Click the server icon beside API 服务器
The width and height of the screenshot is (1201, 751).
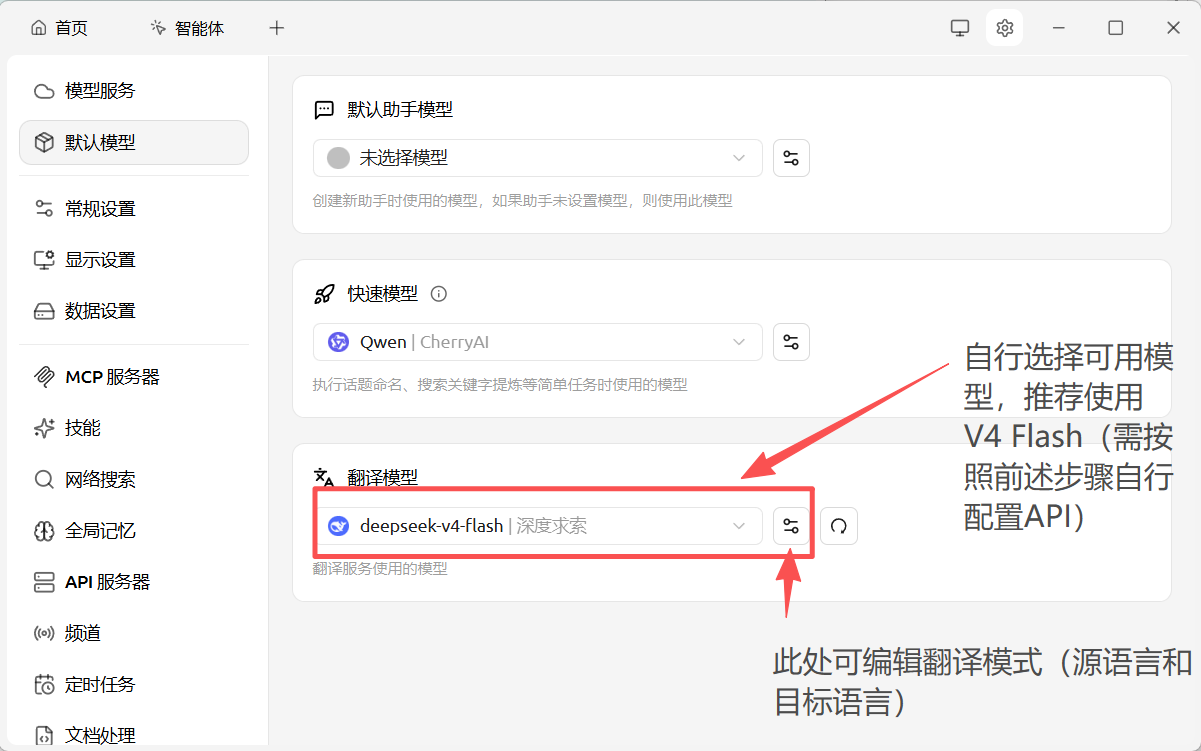(x=44, y=582)
